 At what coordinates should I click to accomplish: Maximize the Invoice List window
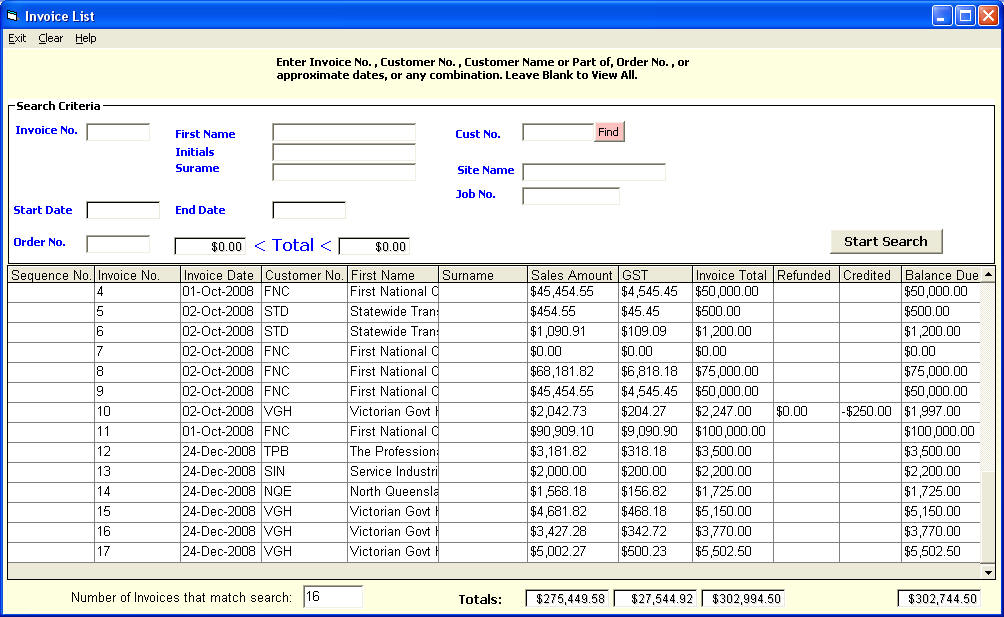click(965, 15)
